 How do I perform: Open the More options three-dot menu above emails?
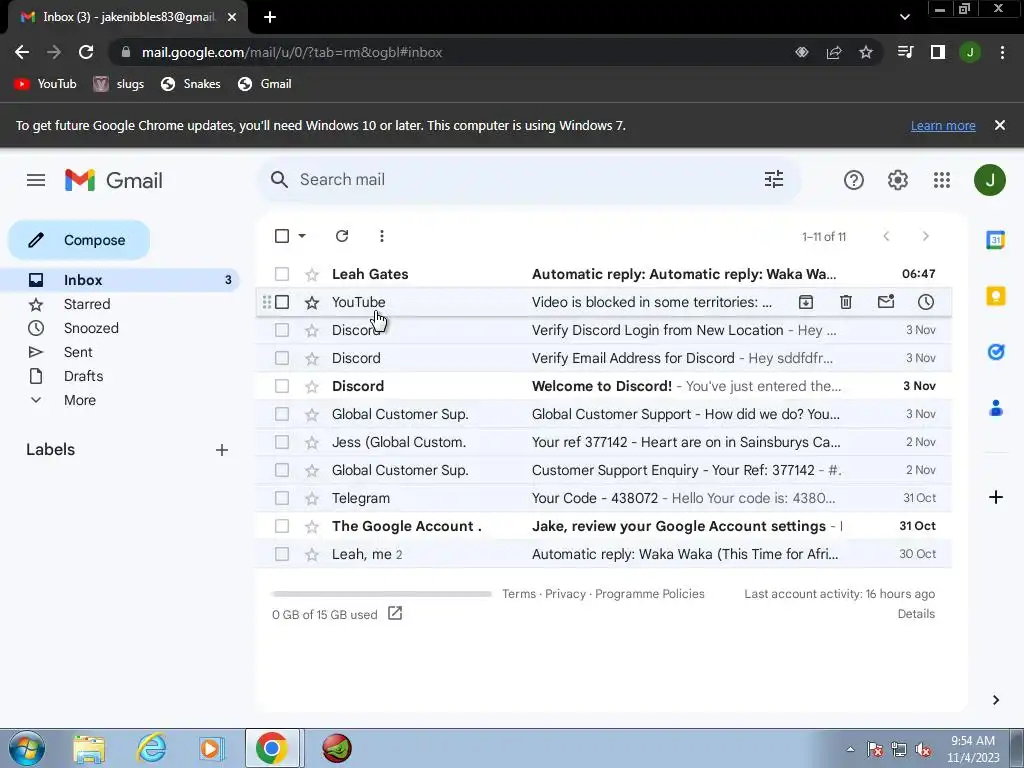tap(382, 236)
